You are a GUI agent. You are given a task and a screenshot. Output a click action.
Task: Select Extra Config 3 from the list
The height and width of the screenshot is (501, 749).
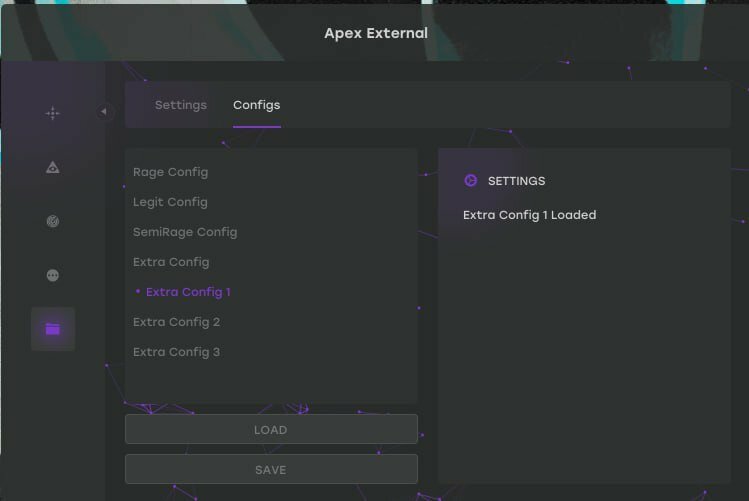(176, 352)
